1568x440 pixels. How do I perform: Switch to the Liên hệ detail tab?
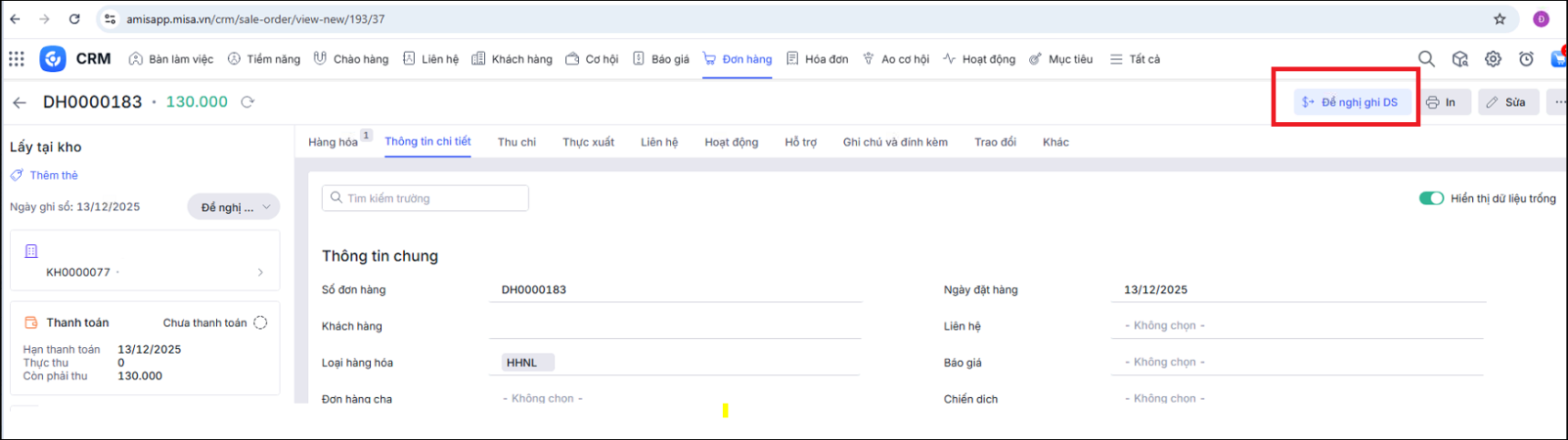[659, 142]
